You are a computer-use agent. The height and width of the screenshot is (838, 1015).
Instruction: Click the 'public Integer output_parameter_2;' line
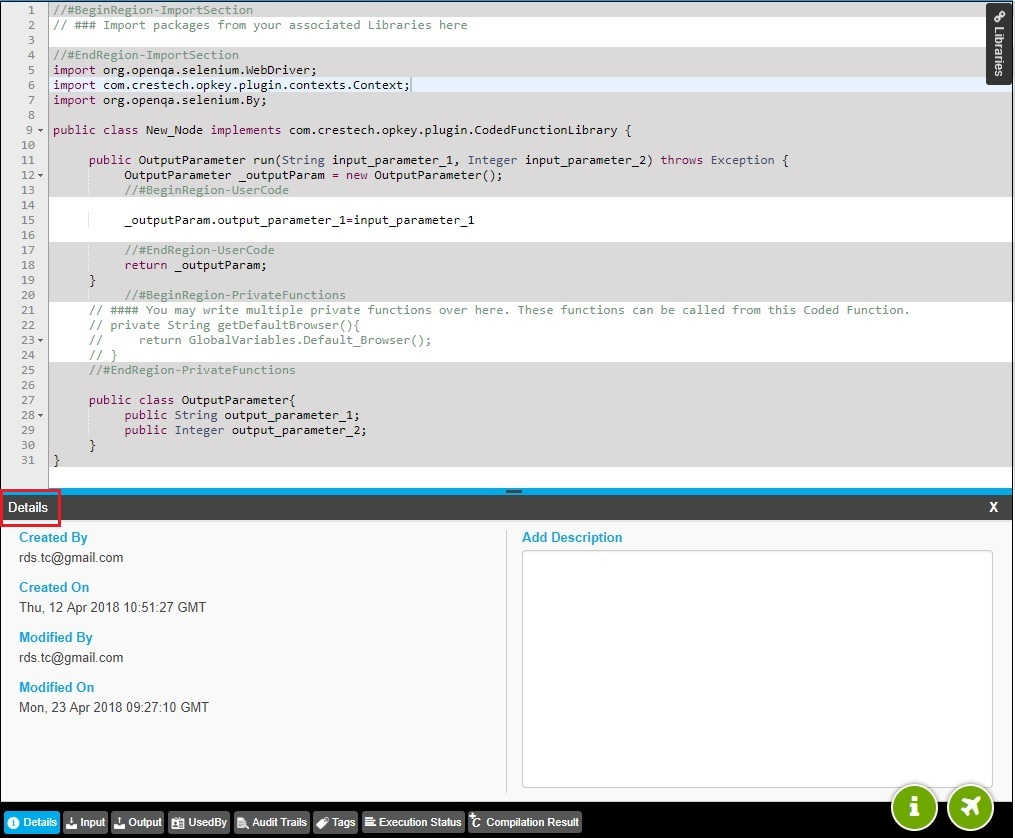click(245, 430)
